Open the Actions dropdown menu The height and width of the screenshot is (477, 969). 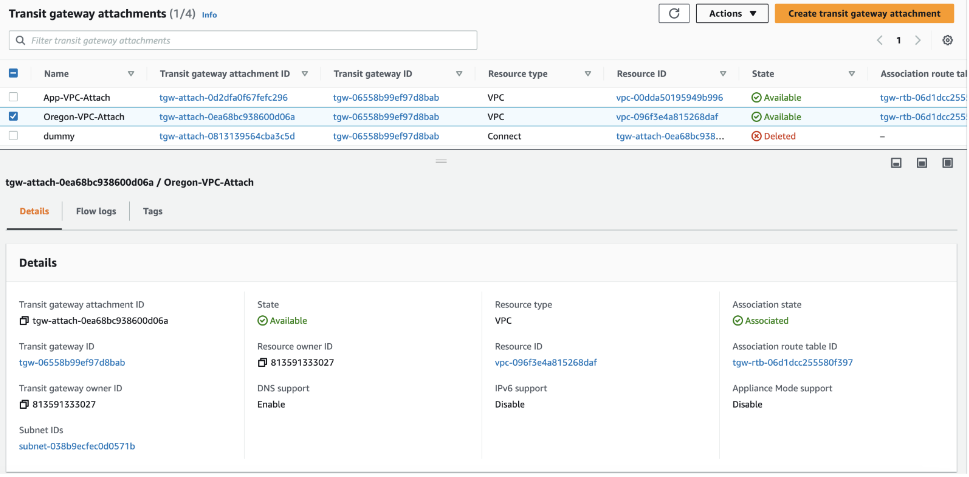click(732, 13)
